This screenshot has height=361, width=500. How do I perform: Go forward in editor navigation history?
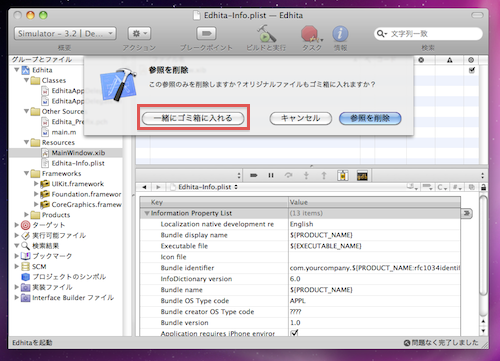tap(158, 187)
